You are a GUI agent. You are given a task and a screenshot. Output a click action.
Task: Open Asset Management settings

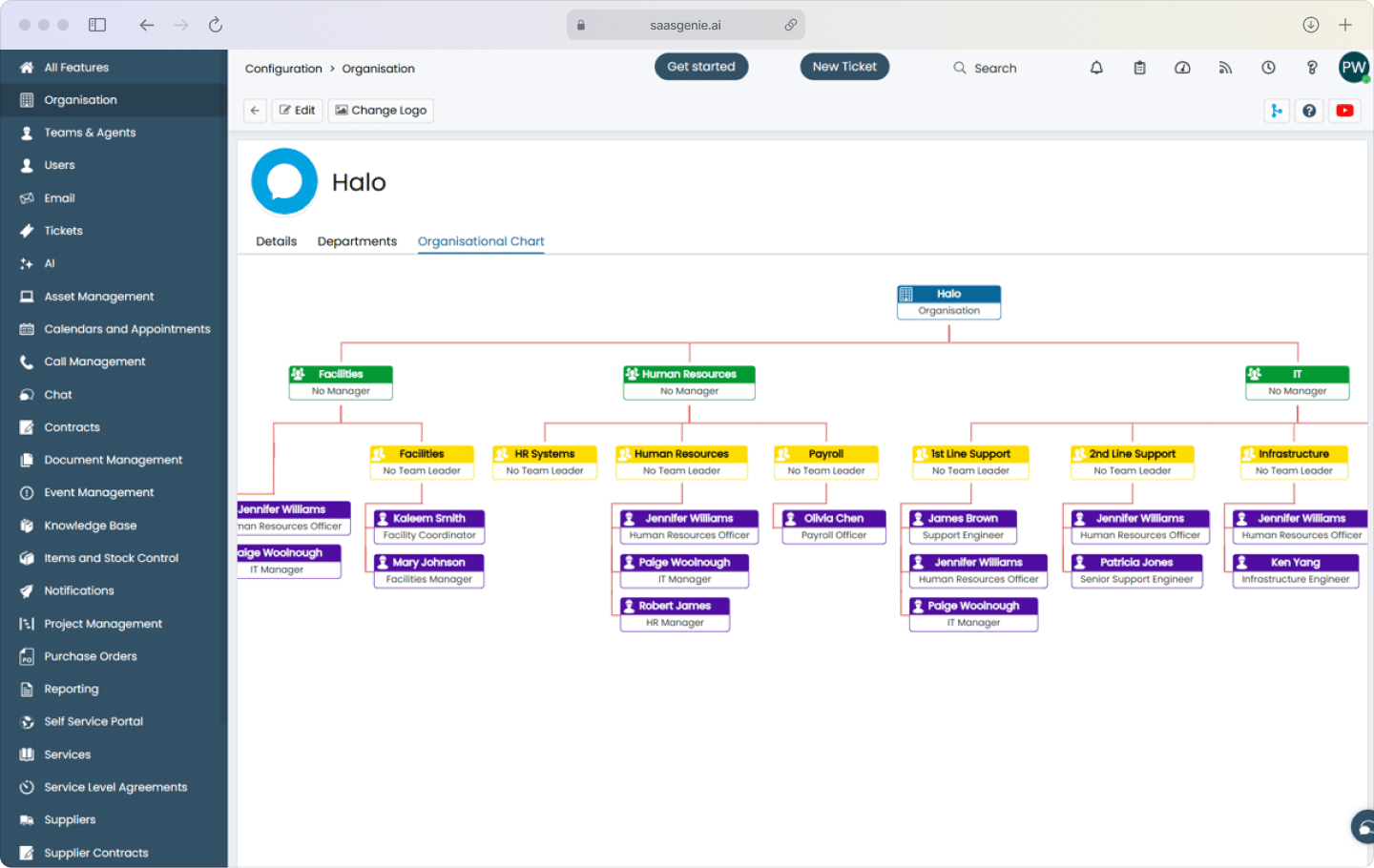(114, 296)
